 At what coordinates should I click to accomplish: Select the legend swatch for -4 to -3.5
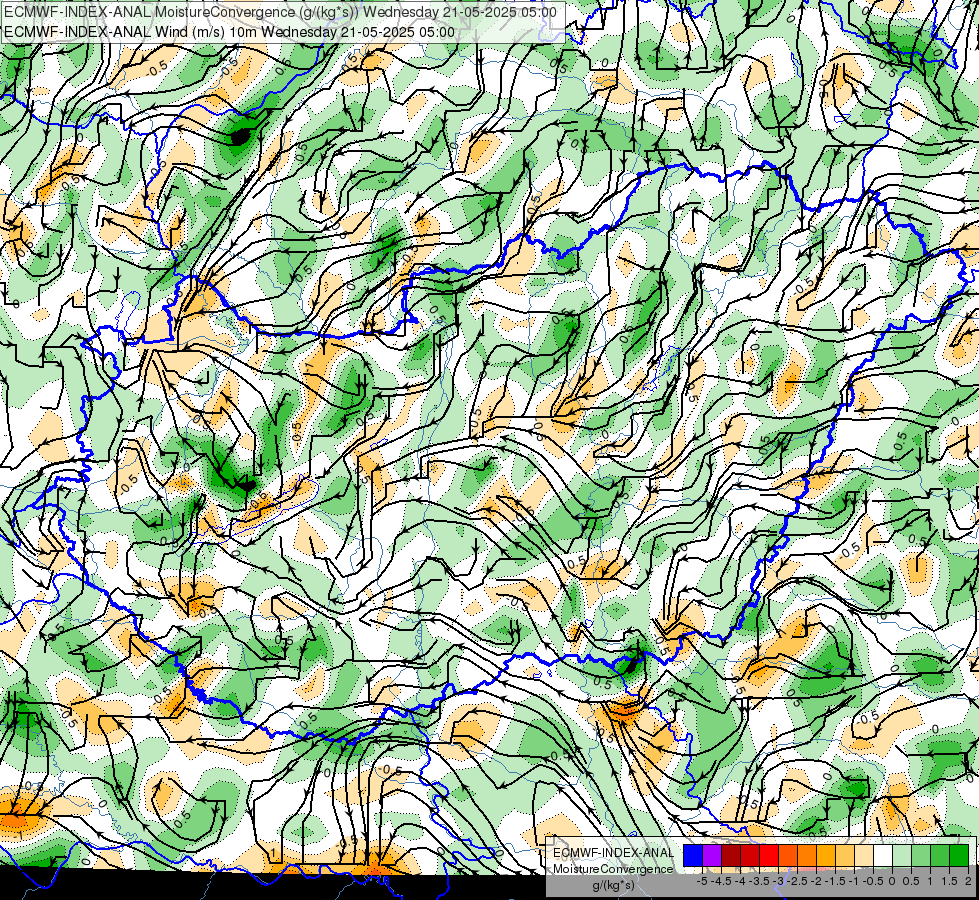[750, 856]
